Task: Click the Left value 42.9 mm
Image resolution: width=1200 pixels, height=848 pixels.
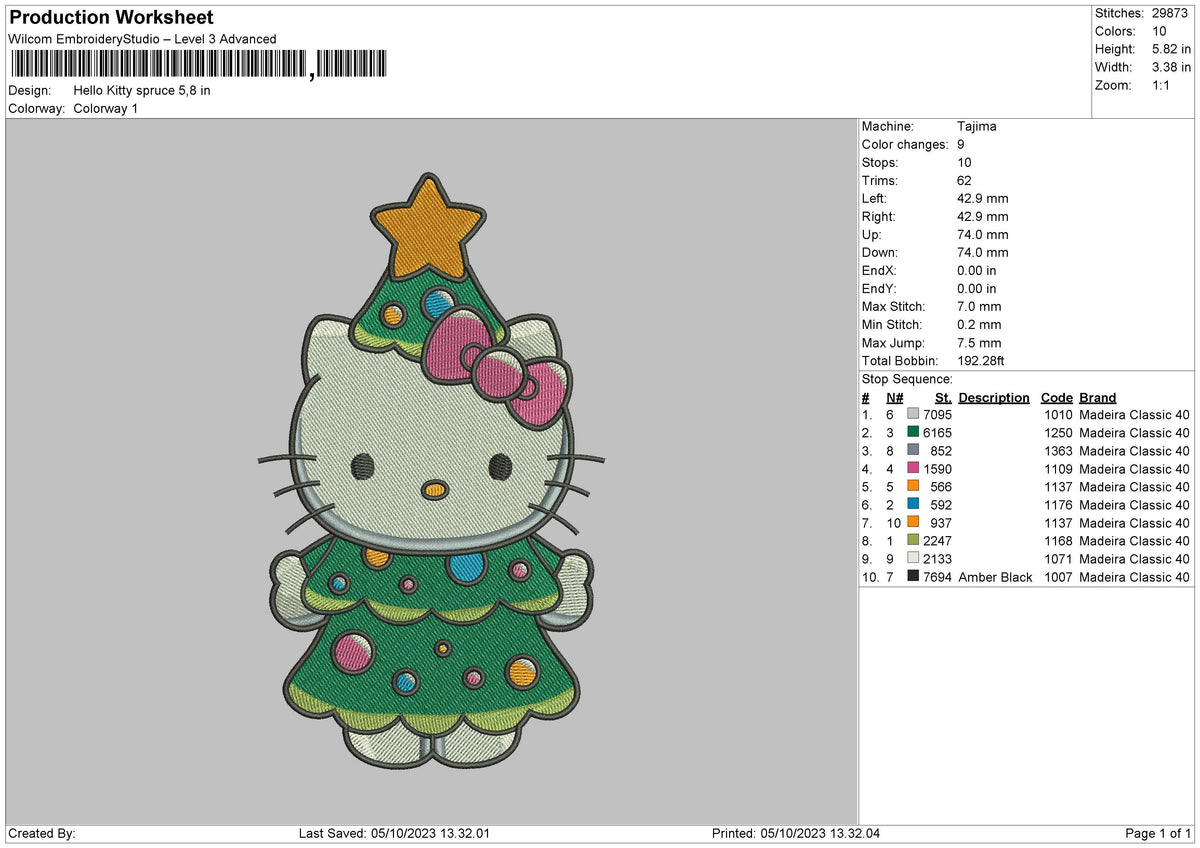Action: pos(983,198)
